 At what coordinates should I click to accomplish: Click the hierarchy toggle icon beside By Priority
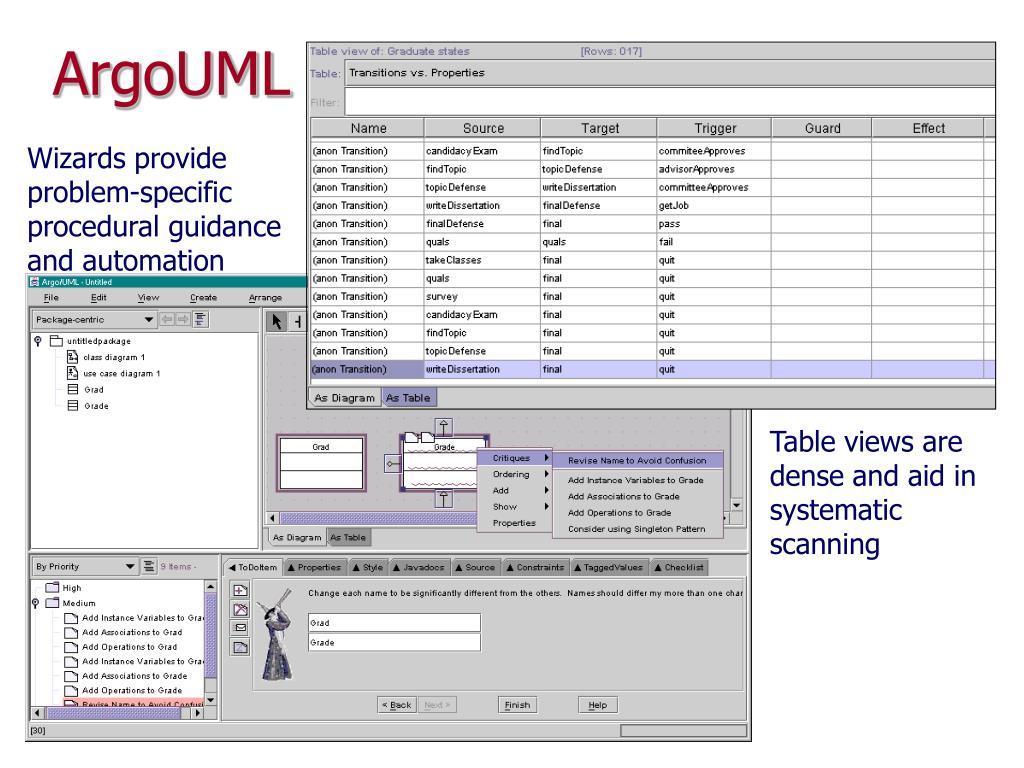point(149,566)
